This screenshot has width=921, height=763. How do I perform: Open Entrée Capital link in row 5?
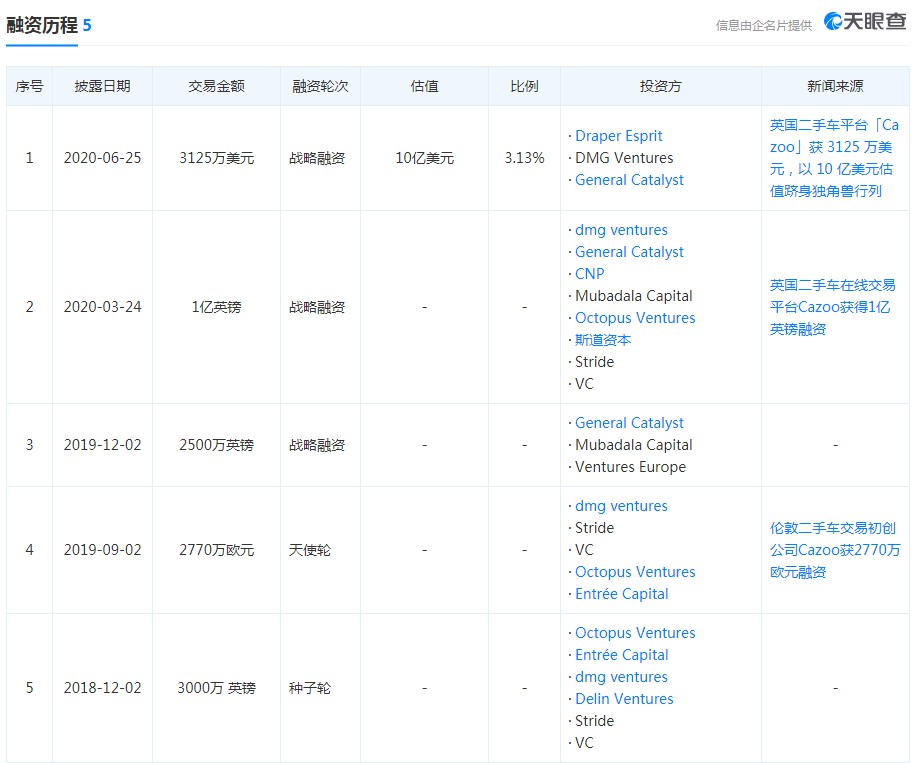tap(621, 655)
